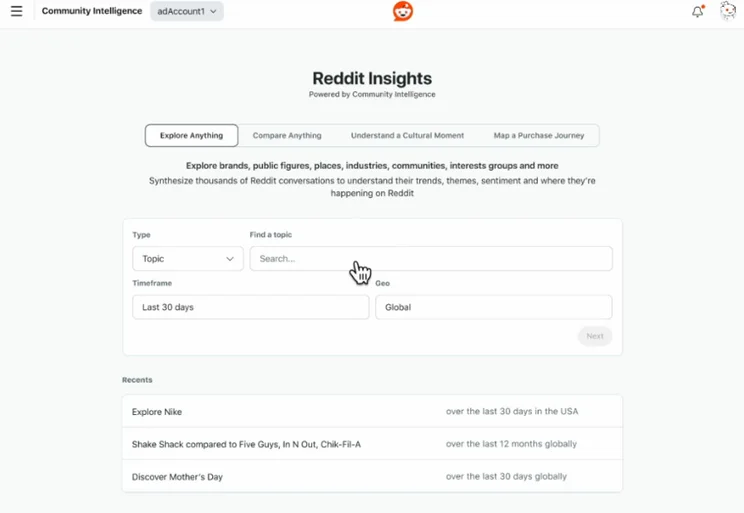Click 'over the last 12 months globally'
This screenshot has height=513, width=744.
click(511, 444)
